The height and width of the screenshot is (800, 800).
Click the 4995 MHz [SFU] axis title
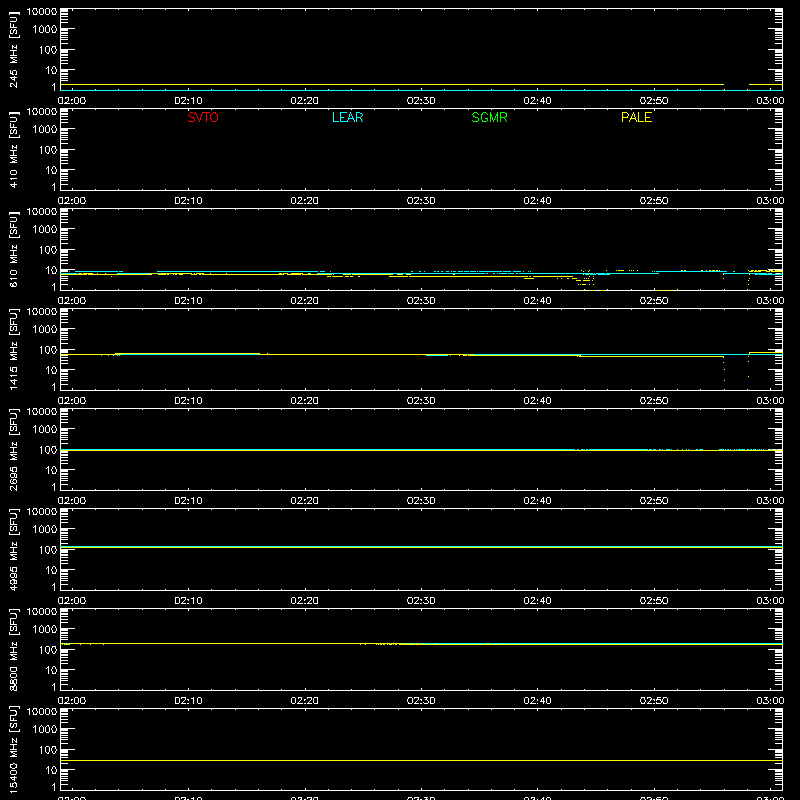click(14, 549)
